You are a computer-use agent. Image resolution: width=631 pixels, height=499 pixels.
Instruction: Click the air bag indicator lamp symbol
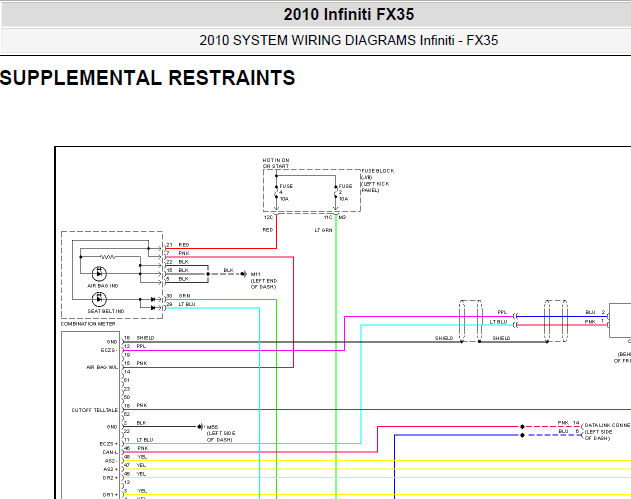(99, 274)
